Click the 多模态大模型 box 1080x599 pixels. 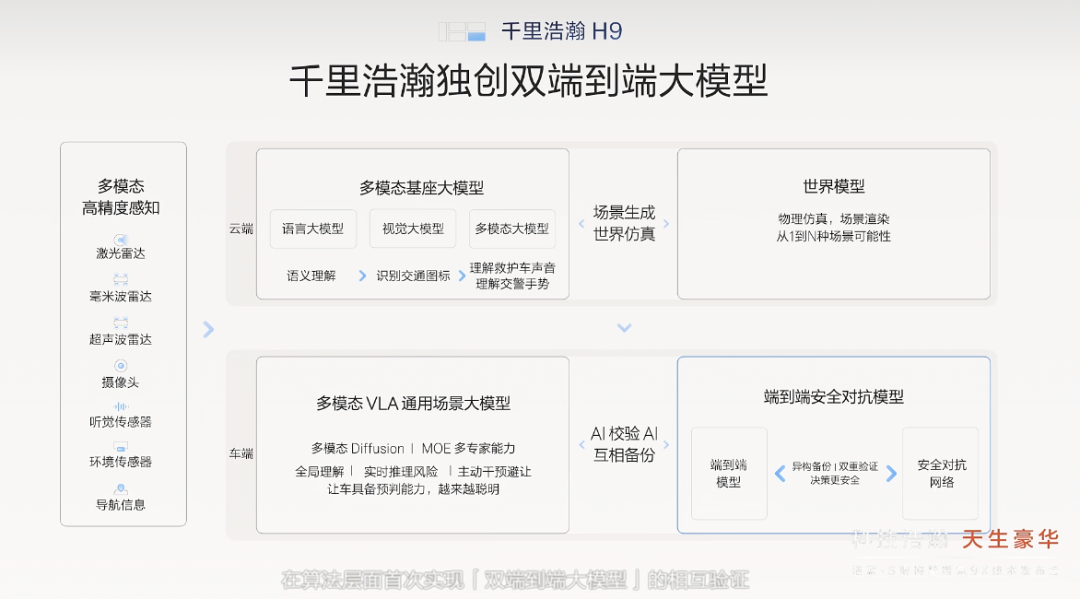tap(512, 229)
